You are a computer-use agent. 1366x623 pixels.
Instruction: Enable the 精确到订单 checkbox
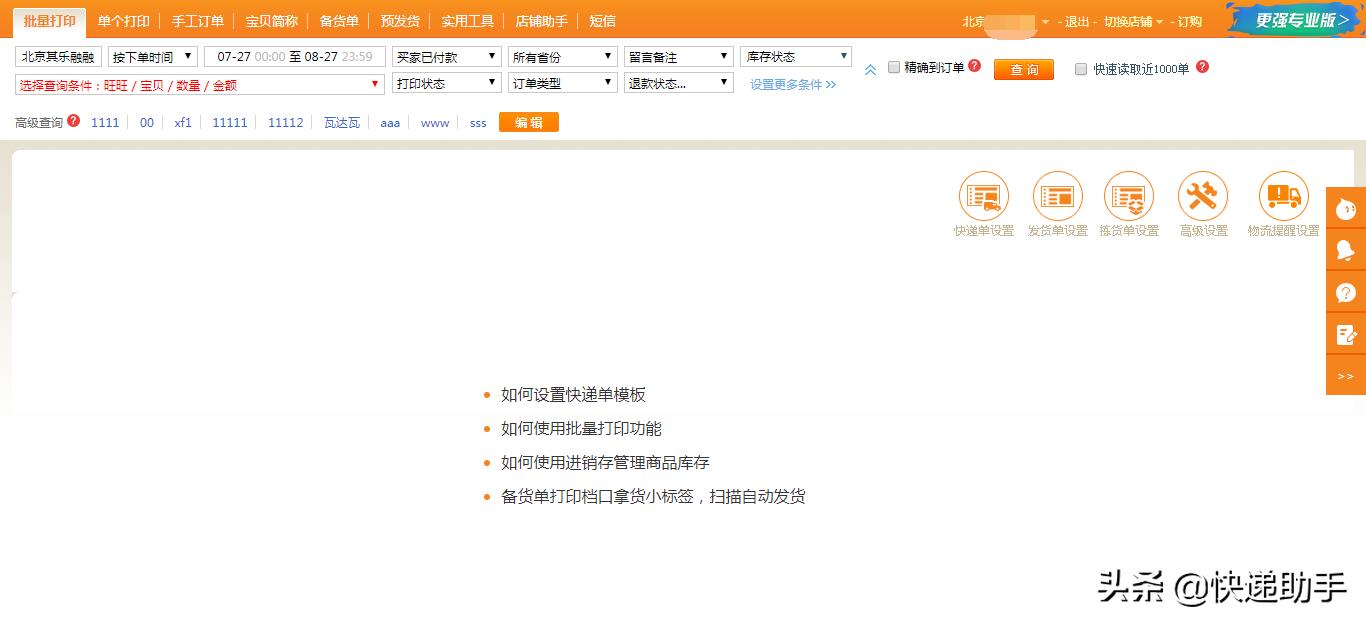[894, 70]
